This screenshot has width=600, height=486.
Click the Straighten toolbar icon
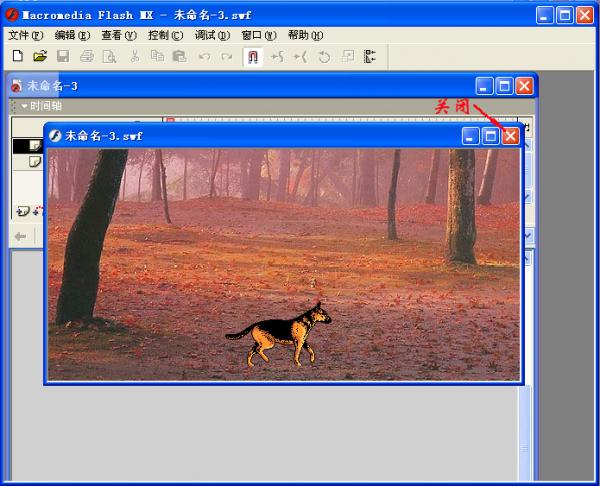coord(300,57)
